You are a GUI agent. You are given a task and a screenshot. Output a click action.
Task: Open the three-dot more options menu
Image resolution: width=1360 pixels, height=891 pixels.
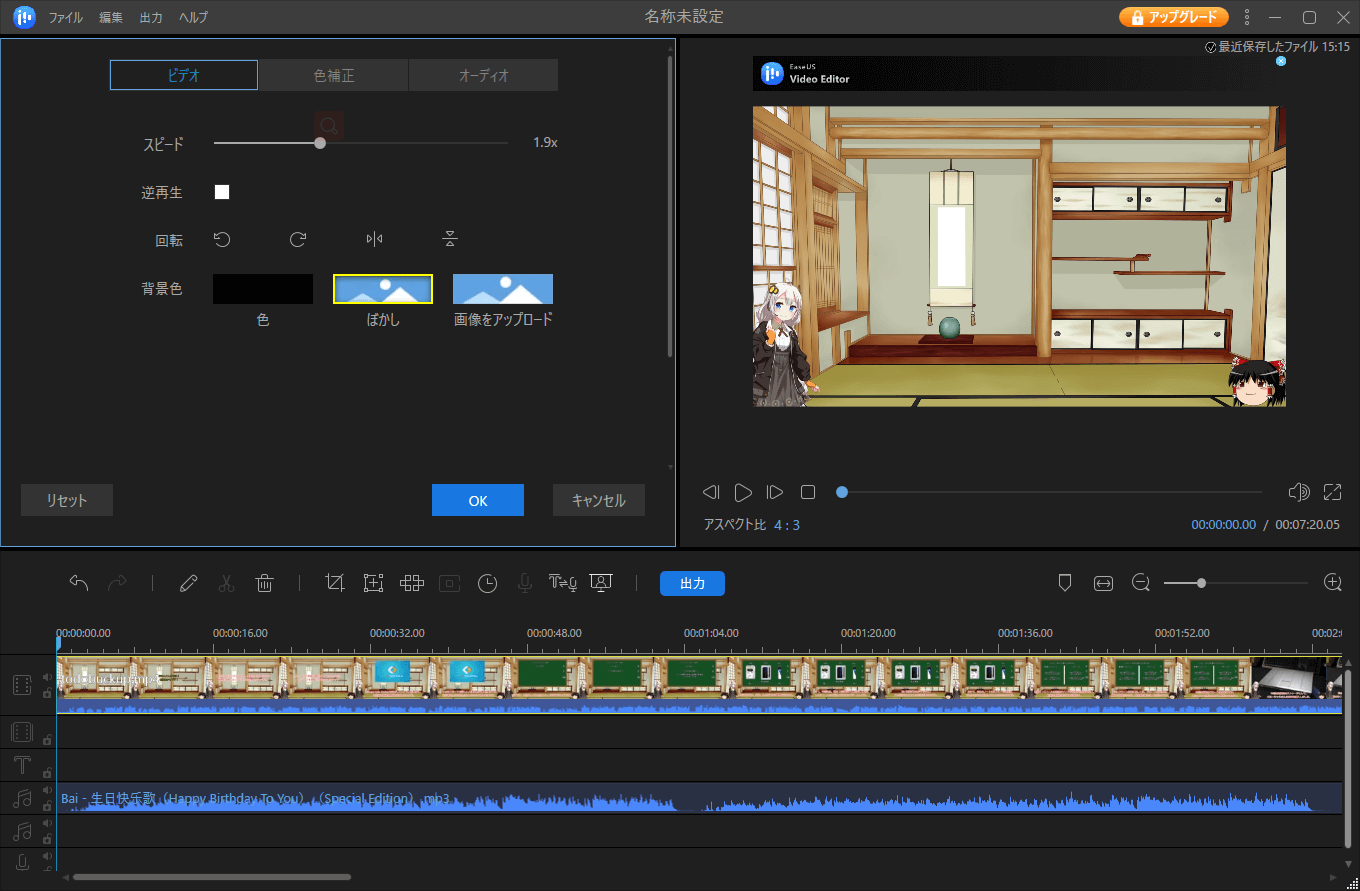[1247, 17]
